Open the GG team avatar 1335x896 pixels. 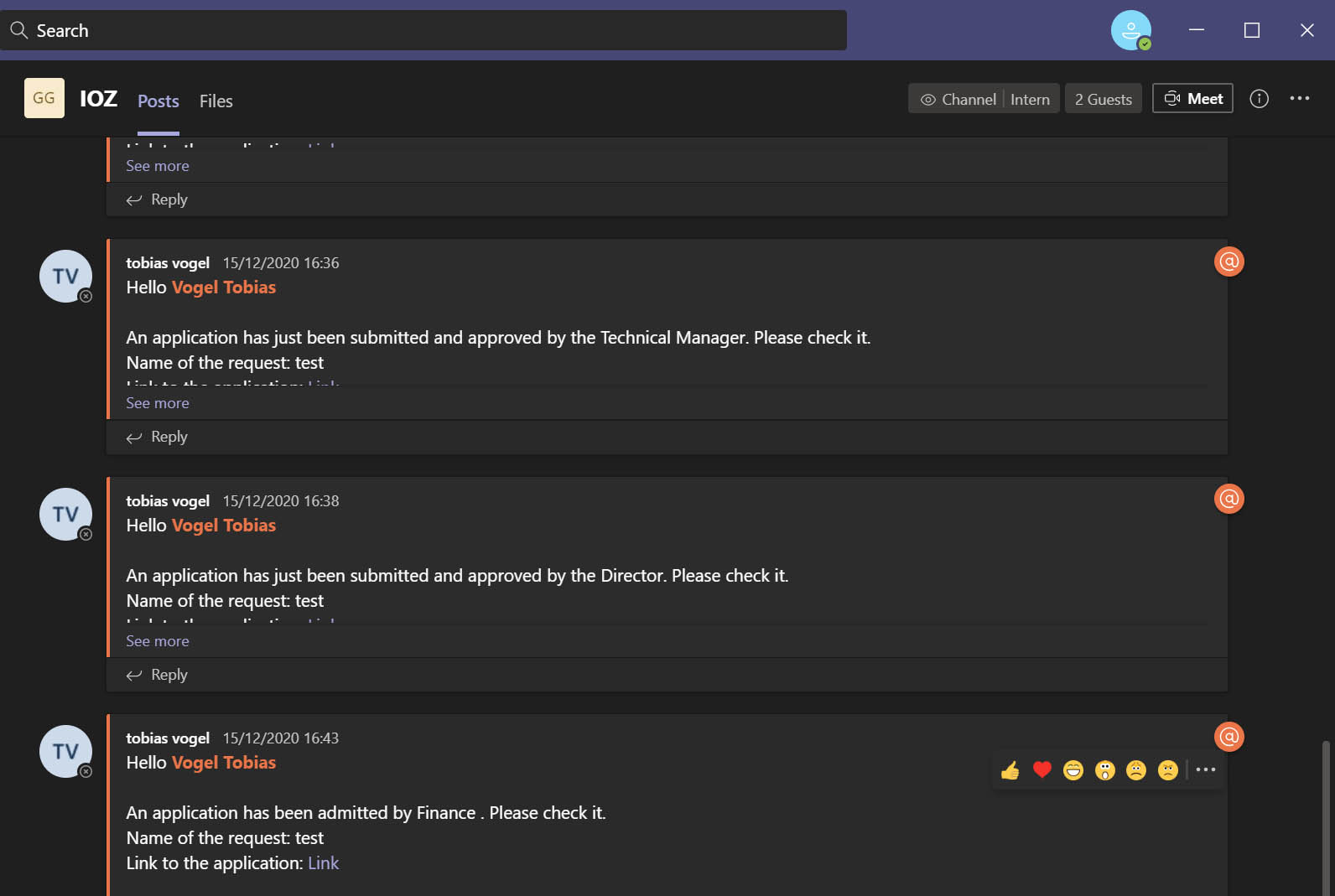pos(44,98)
